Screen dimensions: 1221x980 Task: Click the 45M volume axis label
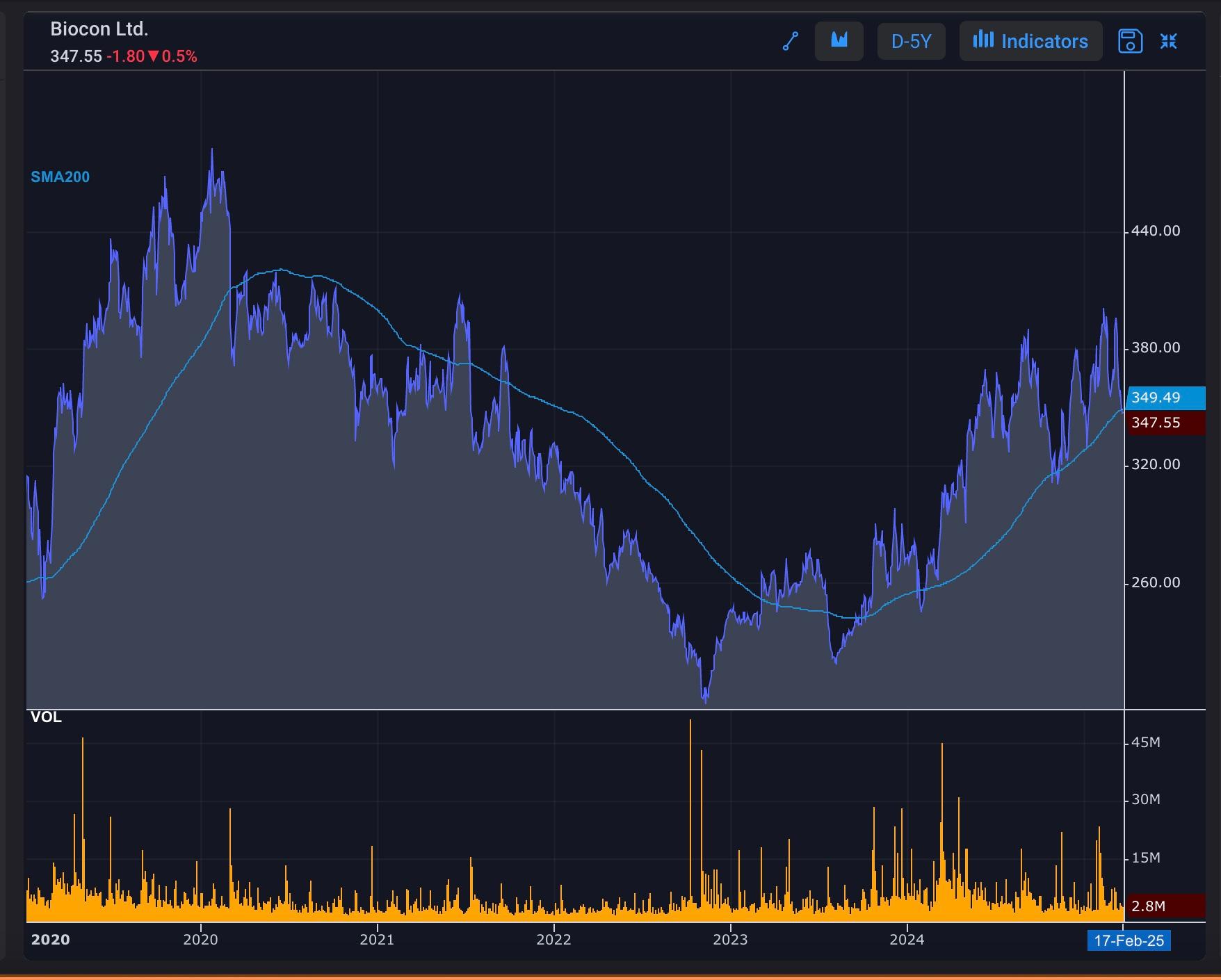point(1146,742)
